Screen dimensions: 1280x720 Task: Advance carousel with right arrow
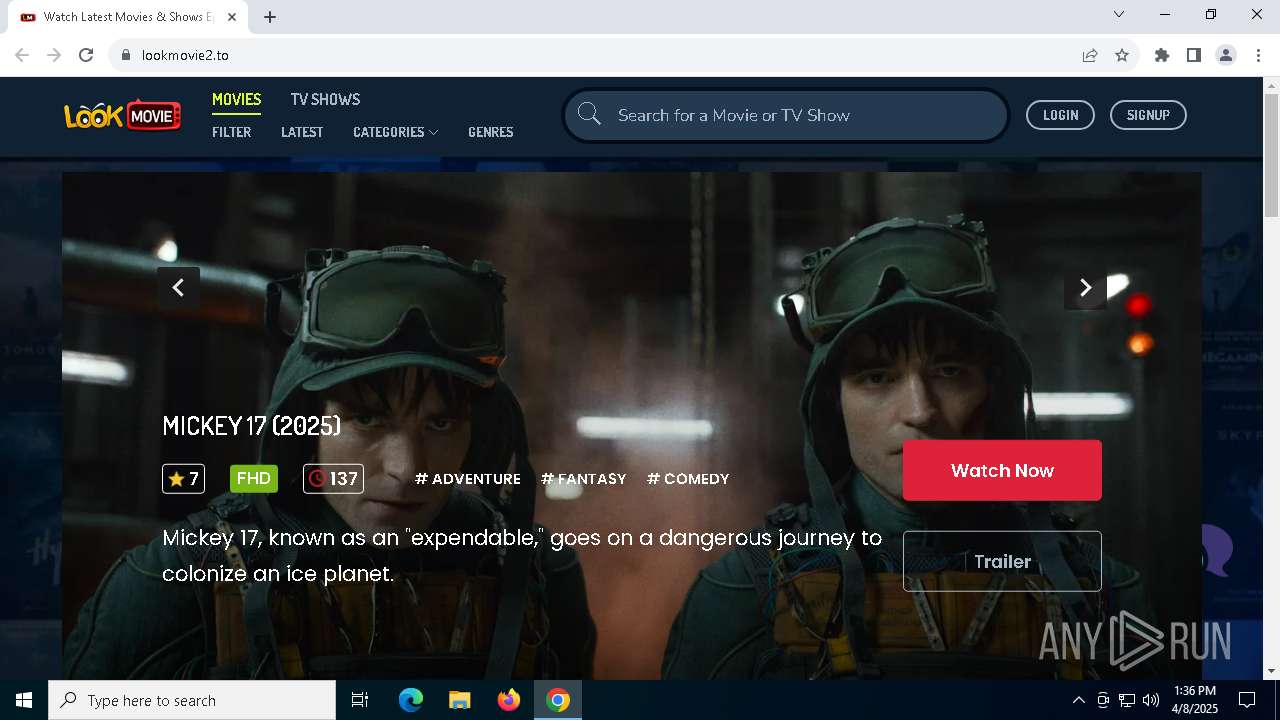[x=1085, y=288]
